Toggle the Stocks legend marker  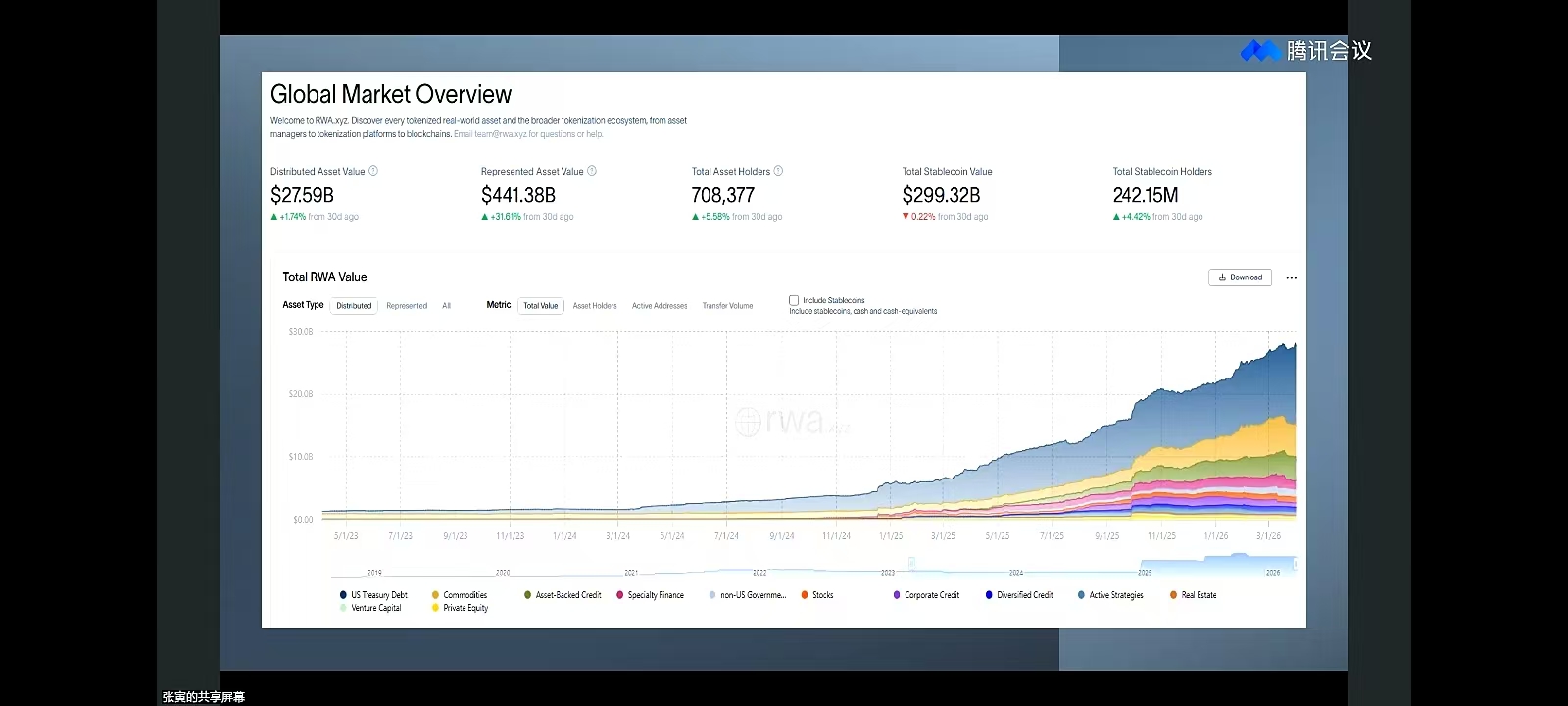point(805,595)
